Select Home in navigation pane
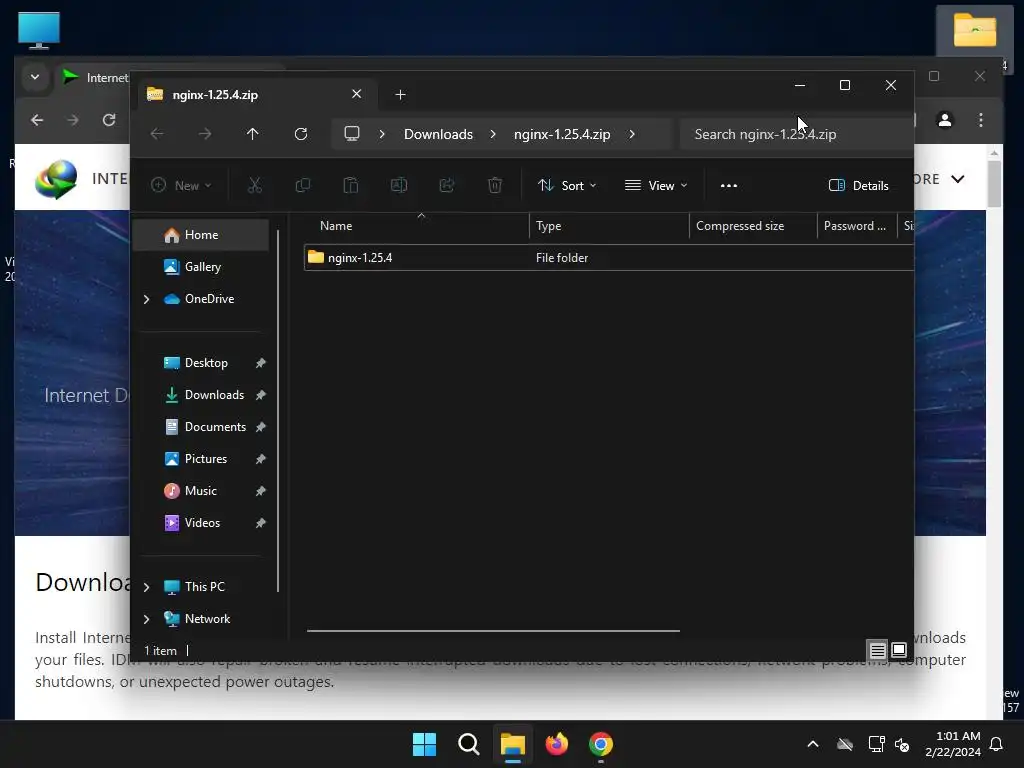Screen dimensions: 1024x768 201,235
